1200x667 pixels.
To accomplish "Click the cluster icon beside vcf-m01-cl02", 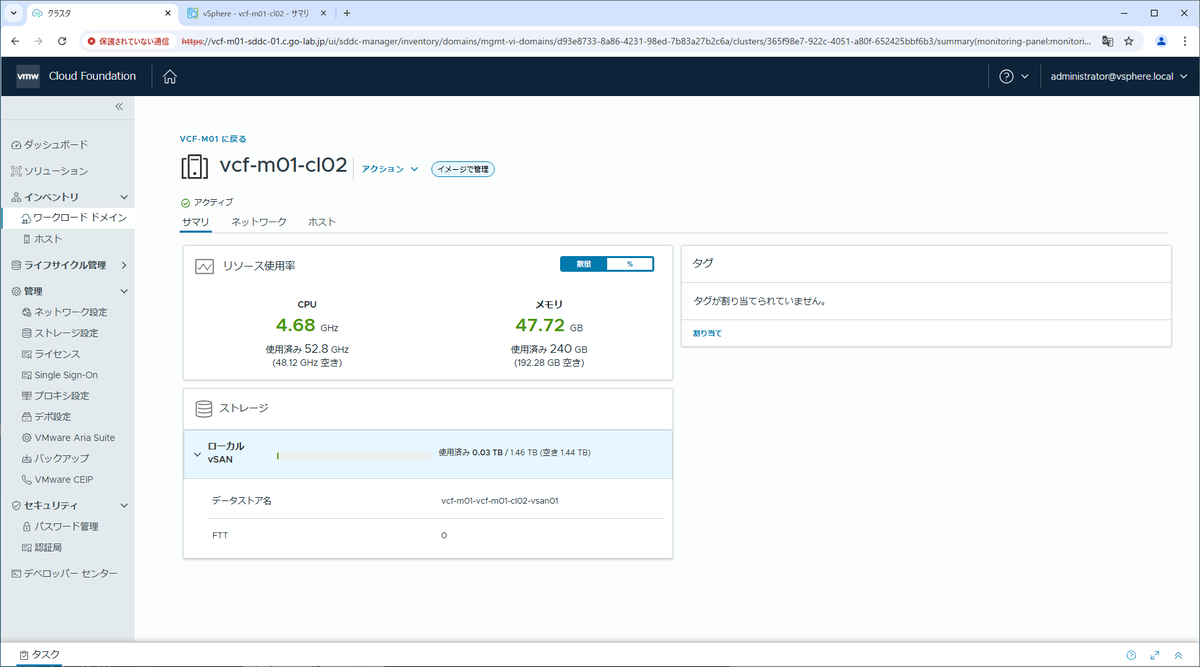I will click(195, 167).
